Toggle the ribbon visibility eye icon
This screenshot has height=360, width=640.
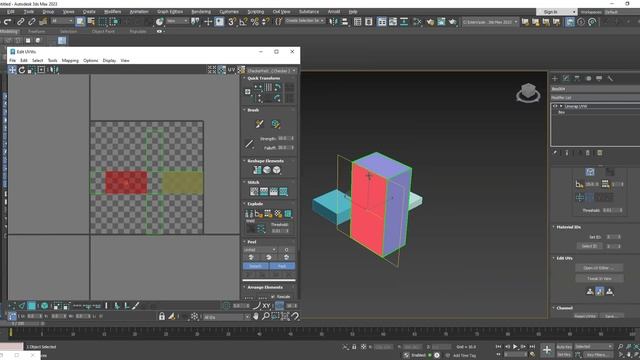coord(159,31)
